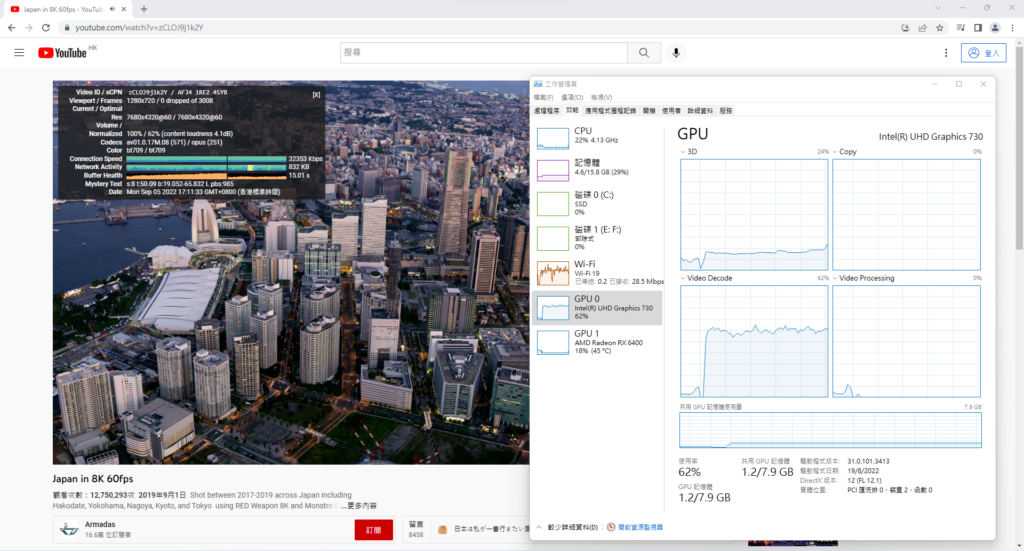Bookmark this page with the star icon
1024x551 pixels.
938,27
